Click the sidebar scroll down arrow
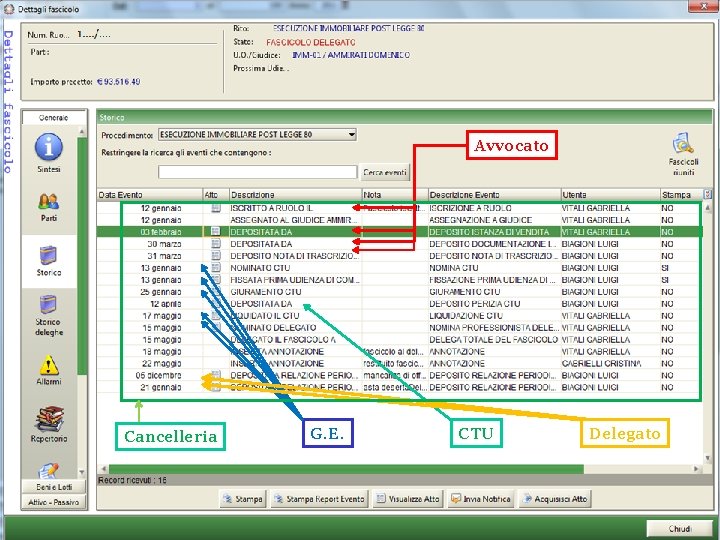 pyautogui.click(x=82, y=472)
